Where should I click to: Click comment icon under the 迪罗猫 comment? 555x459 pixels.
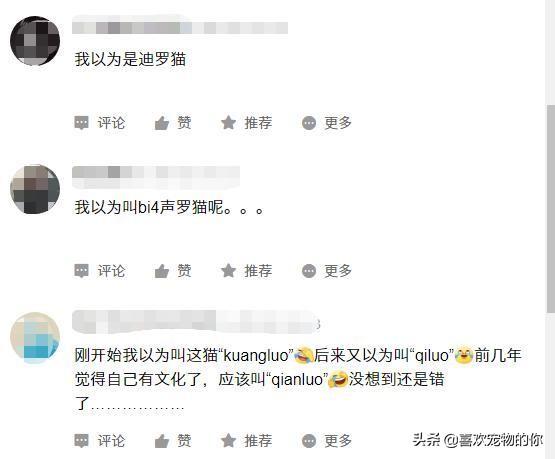point(81,123)
